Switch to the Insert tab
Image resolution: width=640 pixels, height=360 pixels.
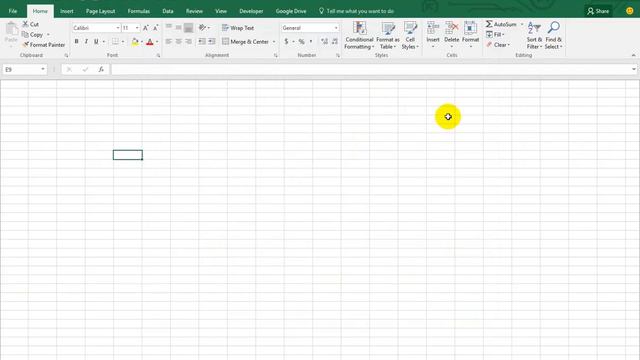pyautogui.click(x=67, y=11)
